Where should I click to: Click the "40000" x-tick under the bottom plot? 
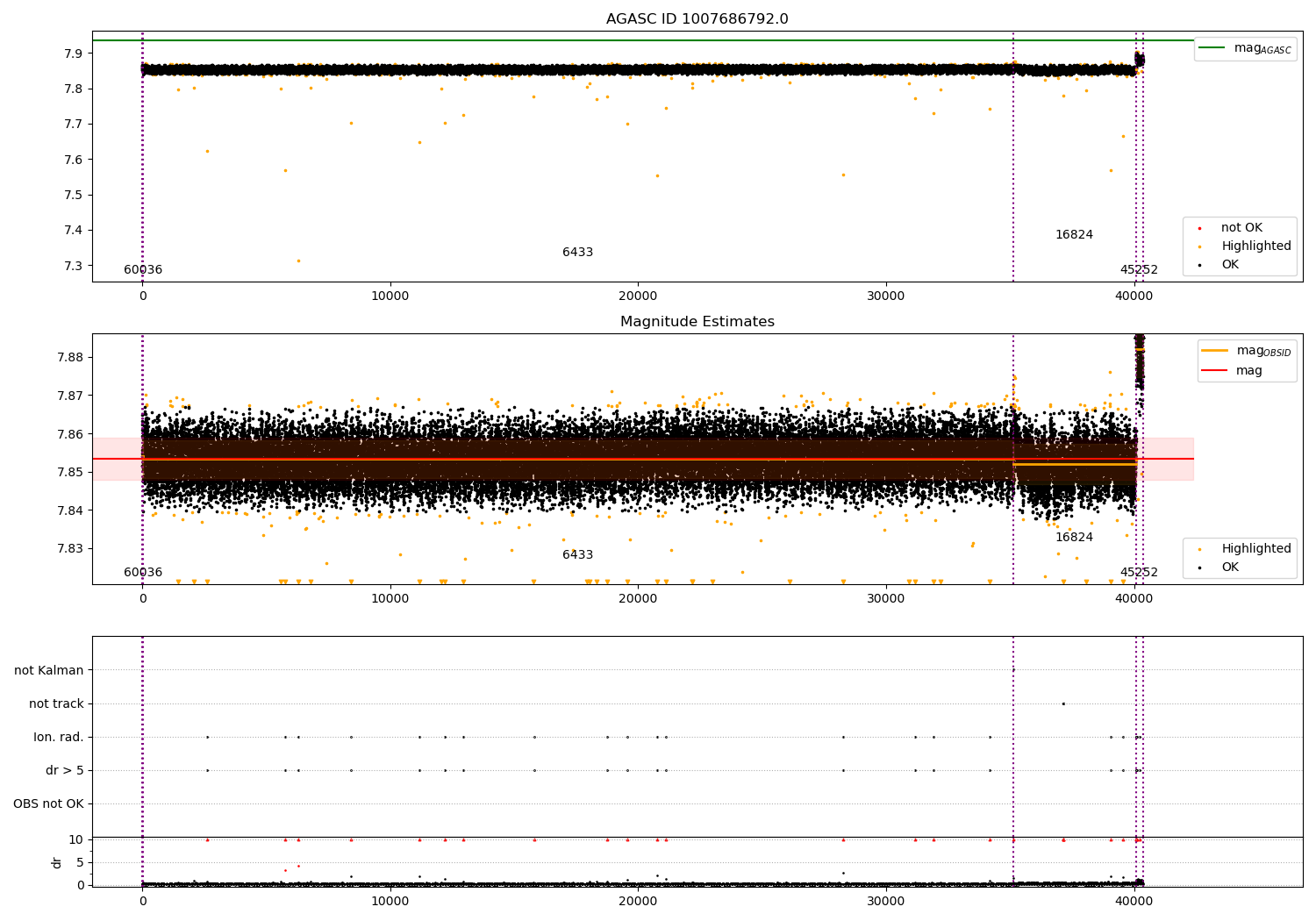coord(1134,901)
